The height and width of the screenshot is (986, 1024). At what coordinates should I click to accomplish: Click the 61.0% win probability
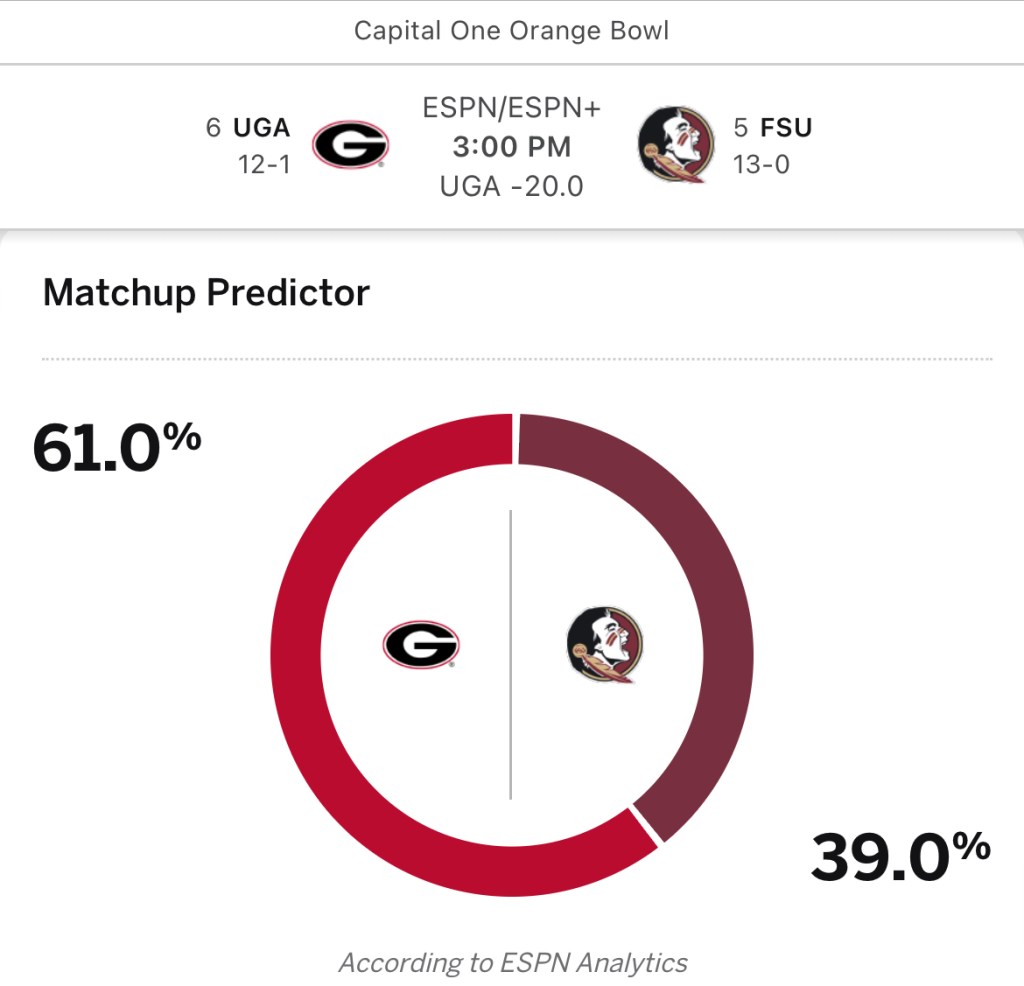[117, 445]
